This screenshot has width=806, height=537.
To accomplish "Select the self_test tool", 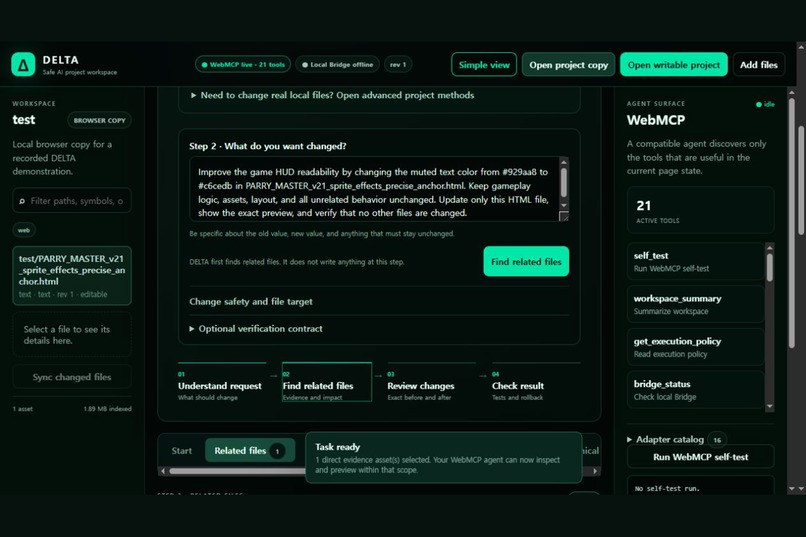I will coord(695,261).
